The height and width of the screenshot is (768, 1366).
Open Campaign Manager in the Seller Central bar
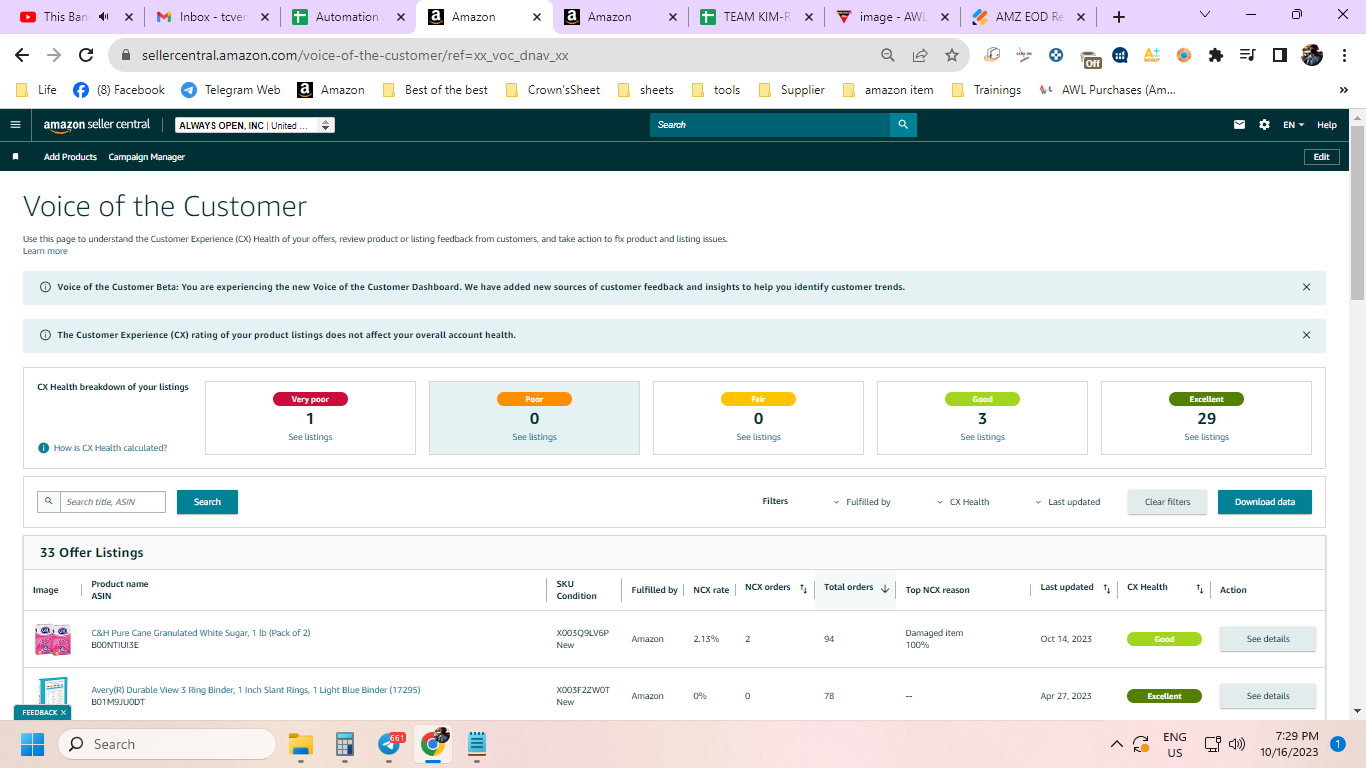[147, 157]
